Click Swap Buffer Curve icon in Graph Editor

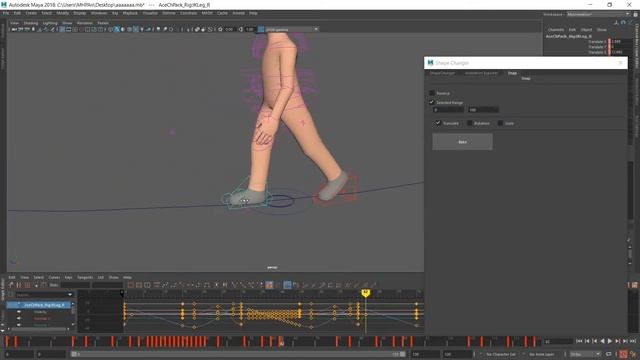pyautogui.click(x=224, y=285)
